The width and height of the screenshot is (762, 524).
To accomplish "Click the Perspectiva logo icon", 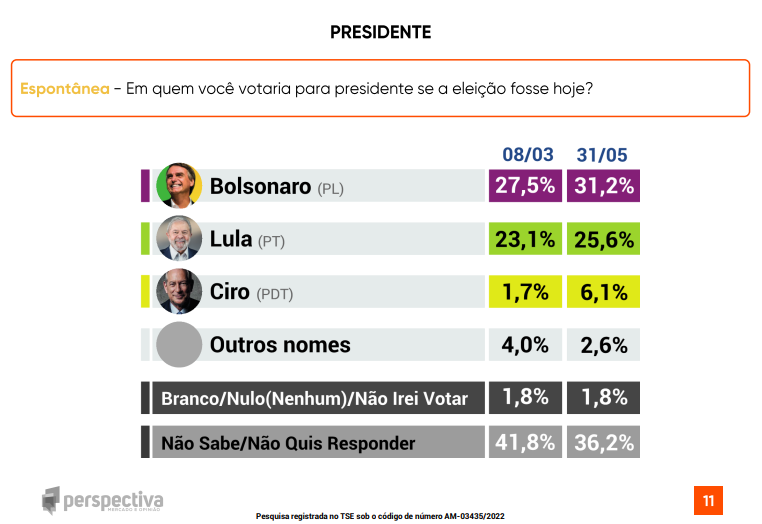I will 52,500.
